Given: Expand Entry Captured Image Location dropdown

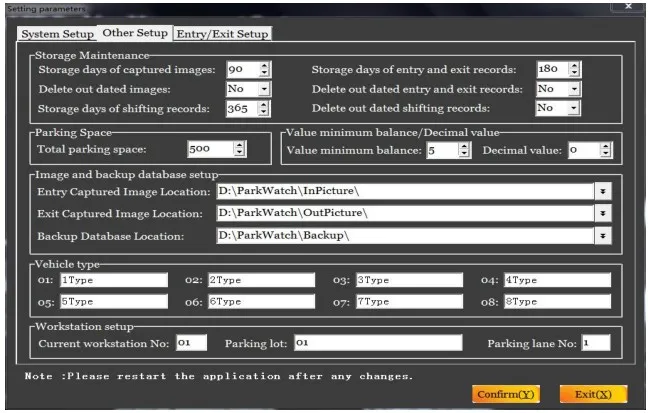Looking at the screenshot, I should [603, 189].
